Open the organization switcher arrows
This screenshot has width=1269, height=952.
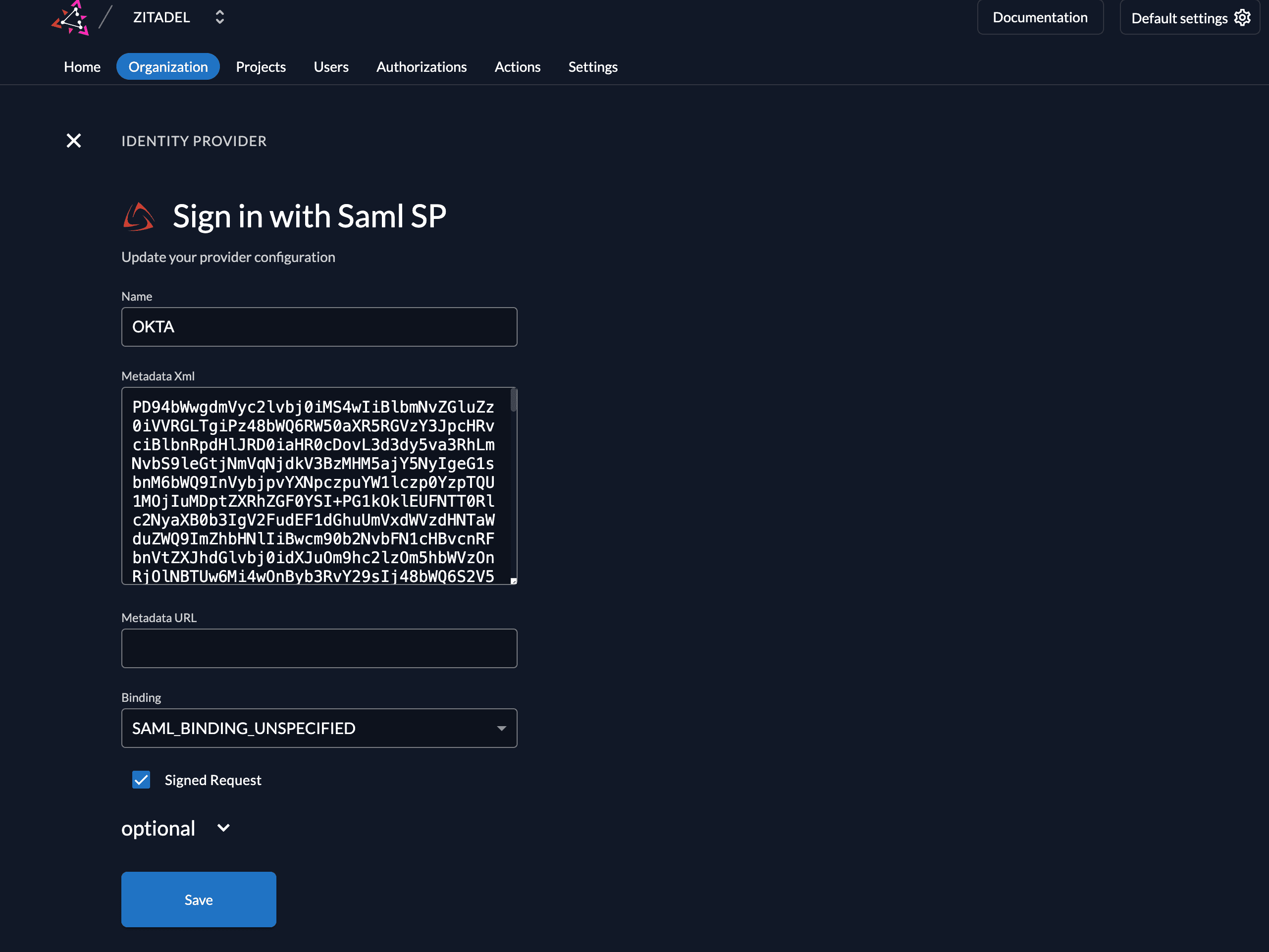tap(220, 17)
